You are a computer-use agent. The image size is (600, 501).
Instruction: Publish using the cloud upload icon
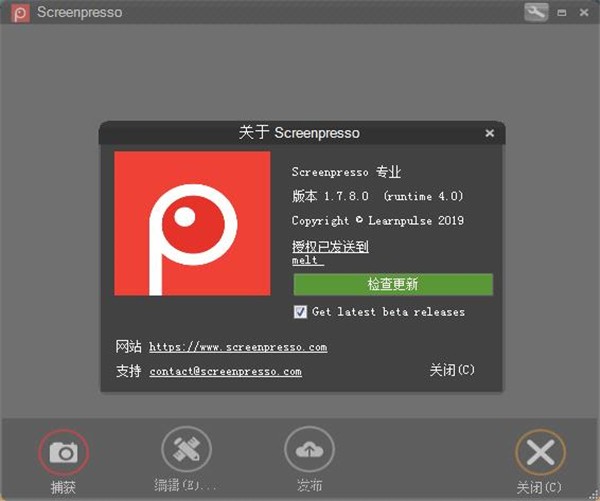coord(309,450)
